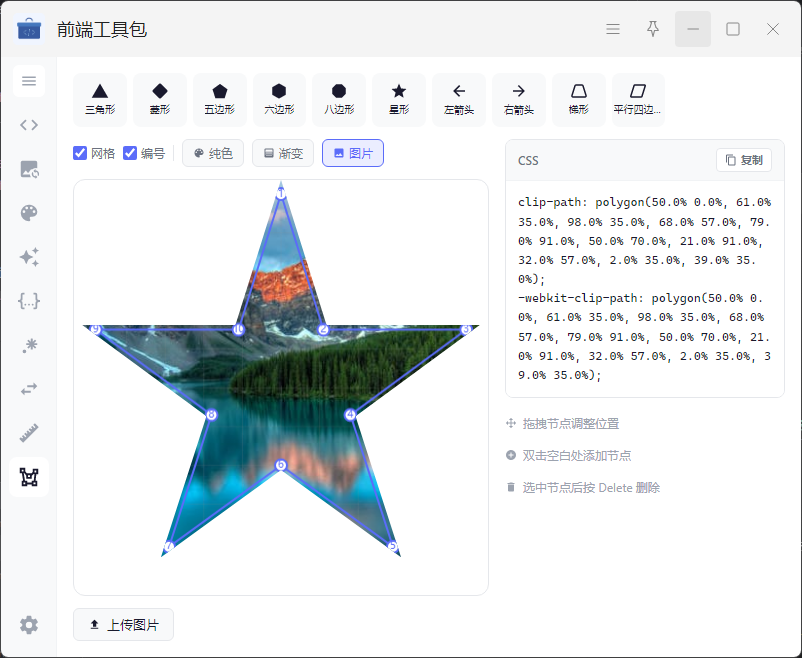This screenshot has height=658, width=802.
Task: Switch to 图片 image fill mode
Action: coord(353,153)
